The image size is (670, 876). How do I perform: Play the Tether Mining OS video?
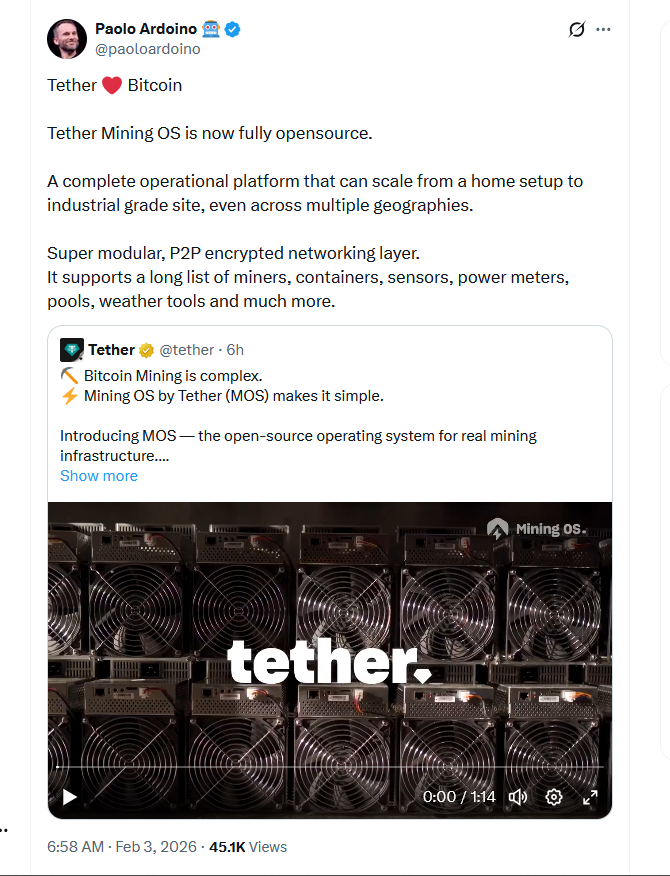[68, 797]
